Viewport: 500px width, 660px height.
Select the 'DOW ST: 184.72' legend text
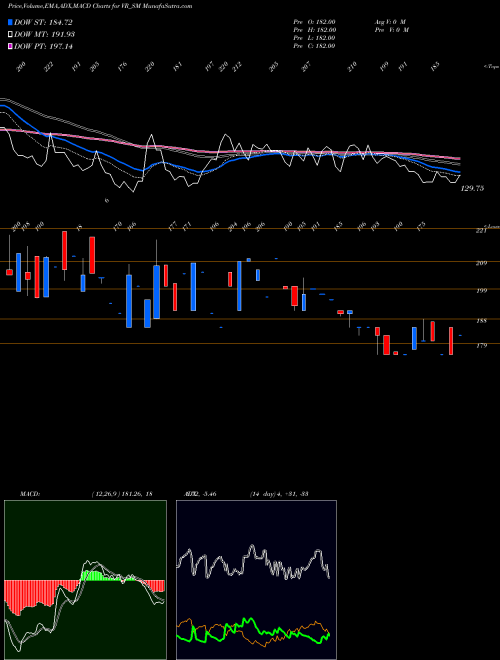[43, 22]
